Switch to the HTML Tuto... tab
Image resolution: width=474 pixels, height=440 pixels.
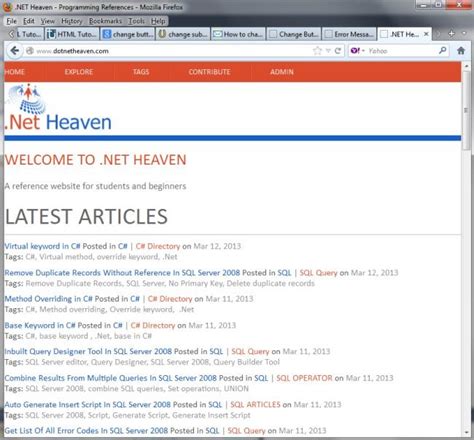pyautogui.click(x=72, y=34)
